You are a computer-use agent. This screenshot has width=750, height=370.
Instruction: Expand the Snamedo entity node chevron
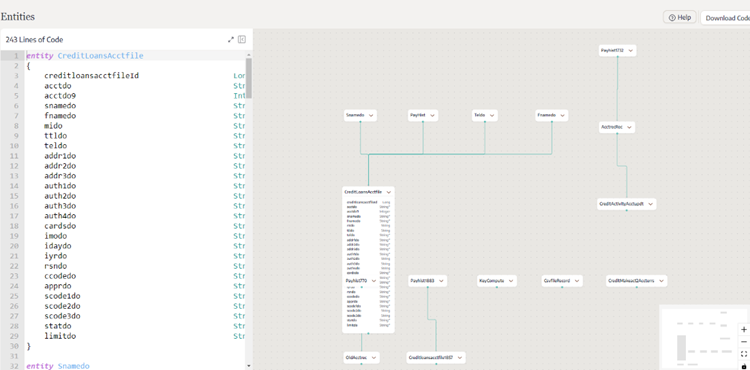(x=371, y=115)
